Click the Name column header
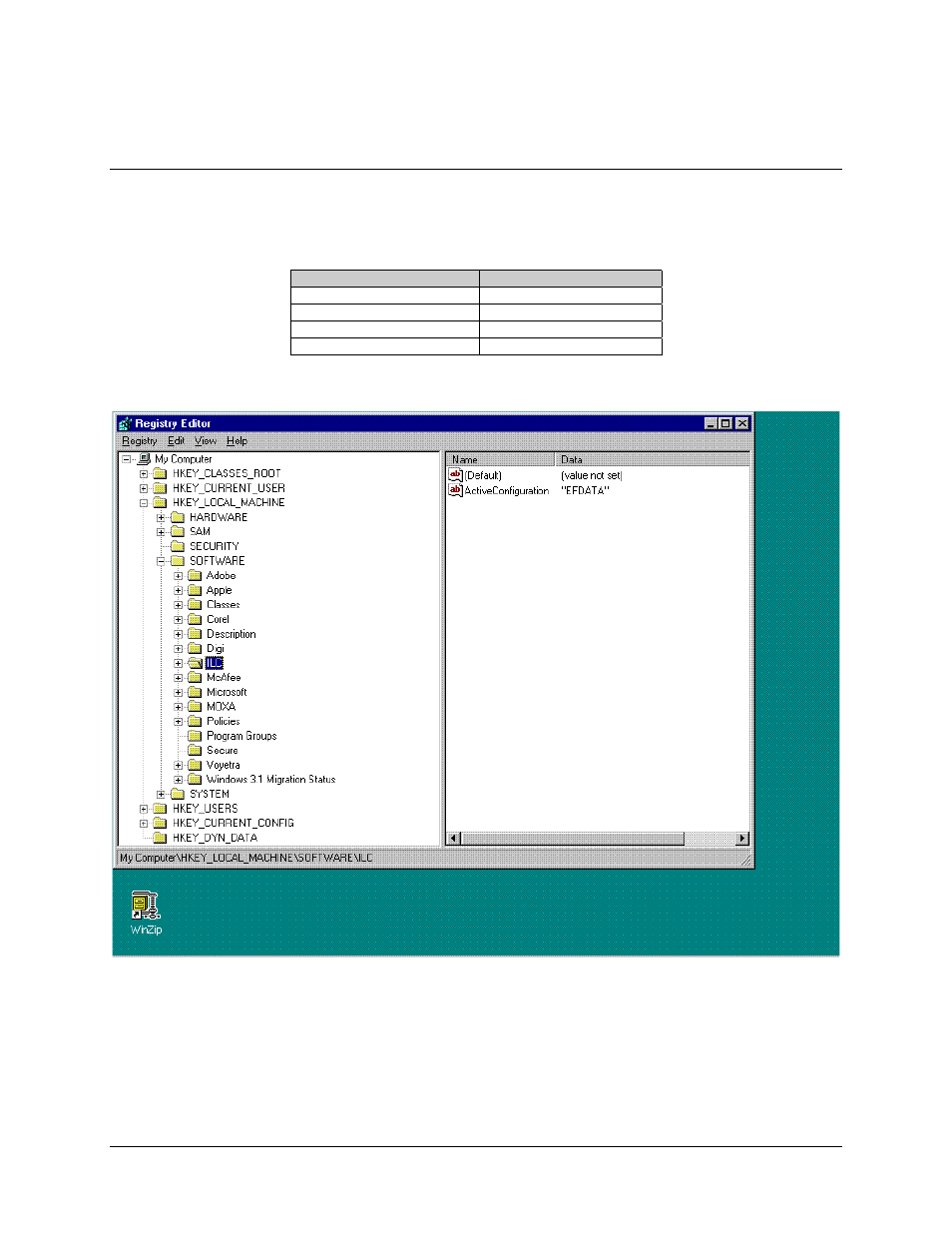The width and height of the screenshot is (952, 1233). 500,459
